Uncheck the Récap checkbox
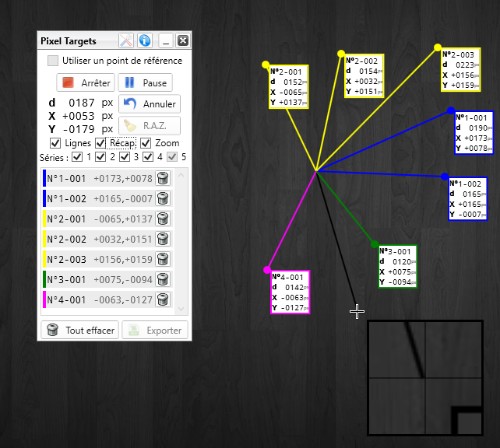The height and width of the screenshot is (448, 500). pos(100,143)
